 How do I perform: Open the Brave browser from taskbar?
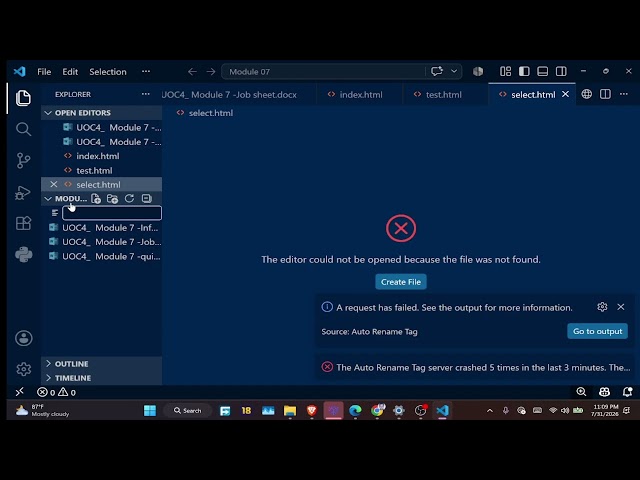tap(312, 410)
